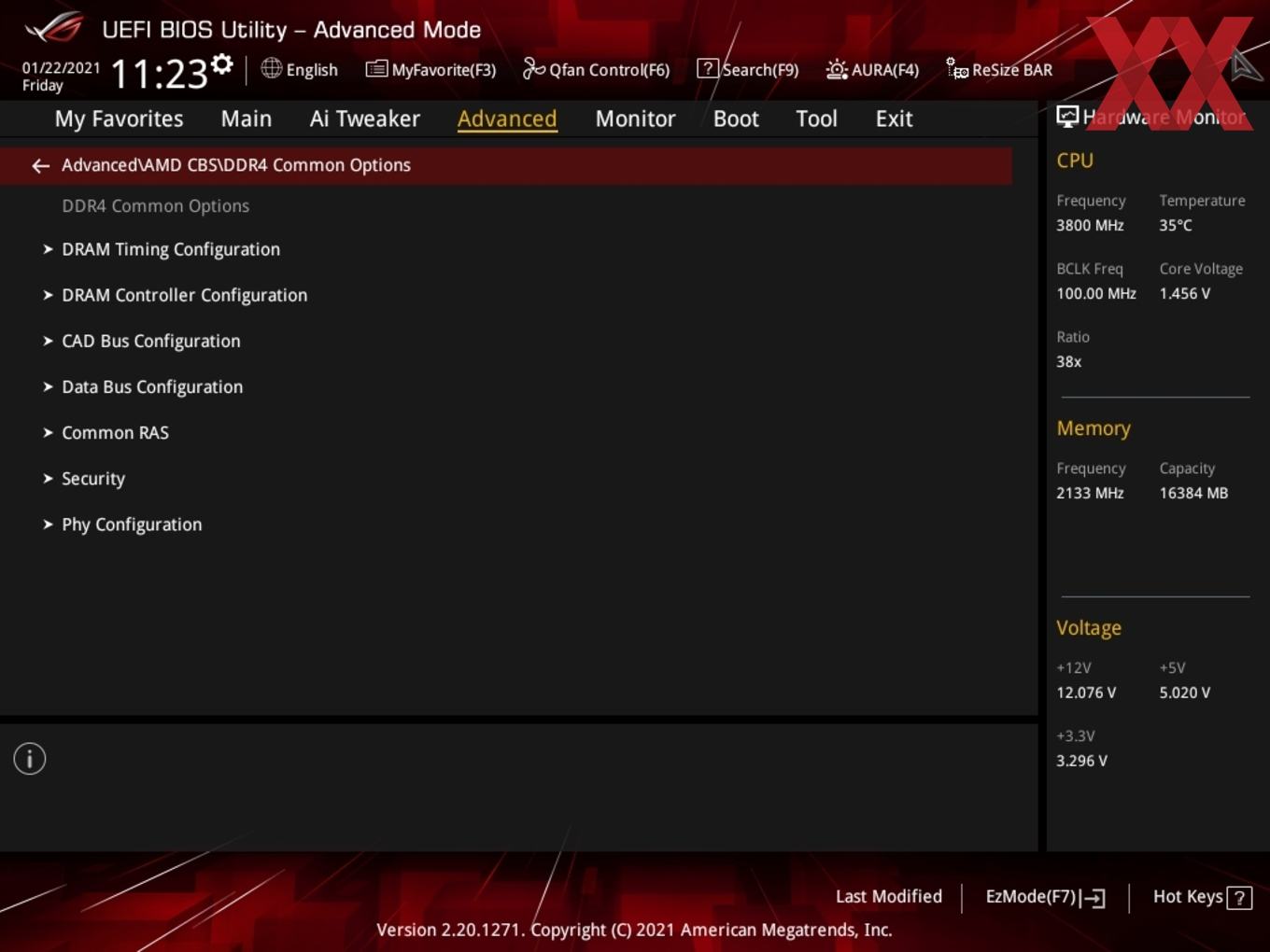
Task: Switch to EzMode(F7)
Action: click(1031, 897)
